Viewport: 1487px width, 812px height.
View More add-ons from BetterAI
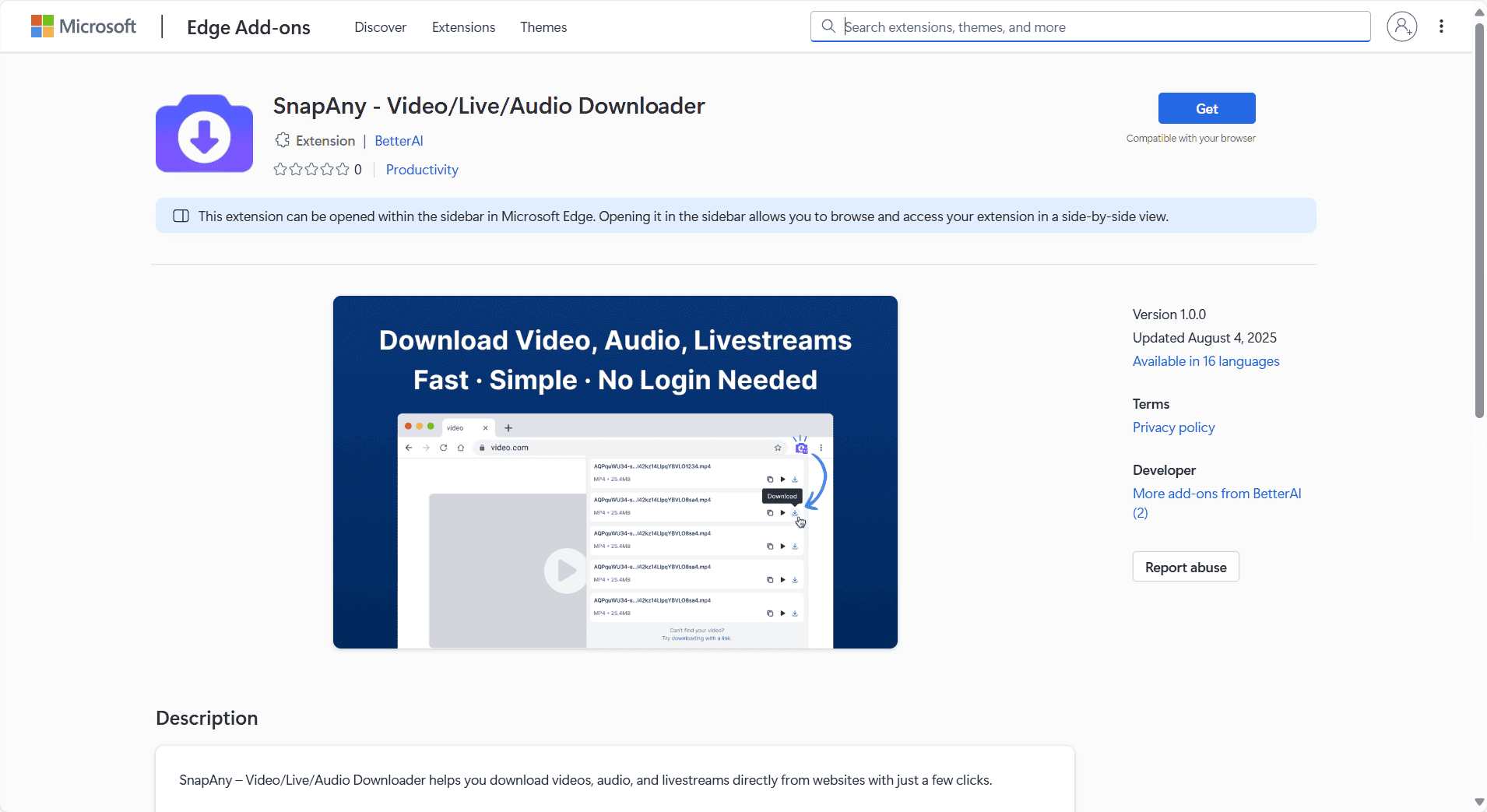click(1216, 494)
